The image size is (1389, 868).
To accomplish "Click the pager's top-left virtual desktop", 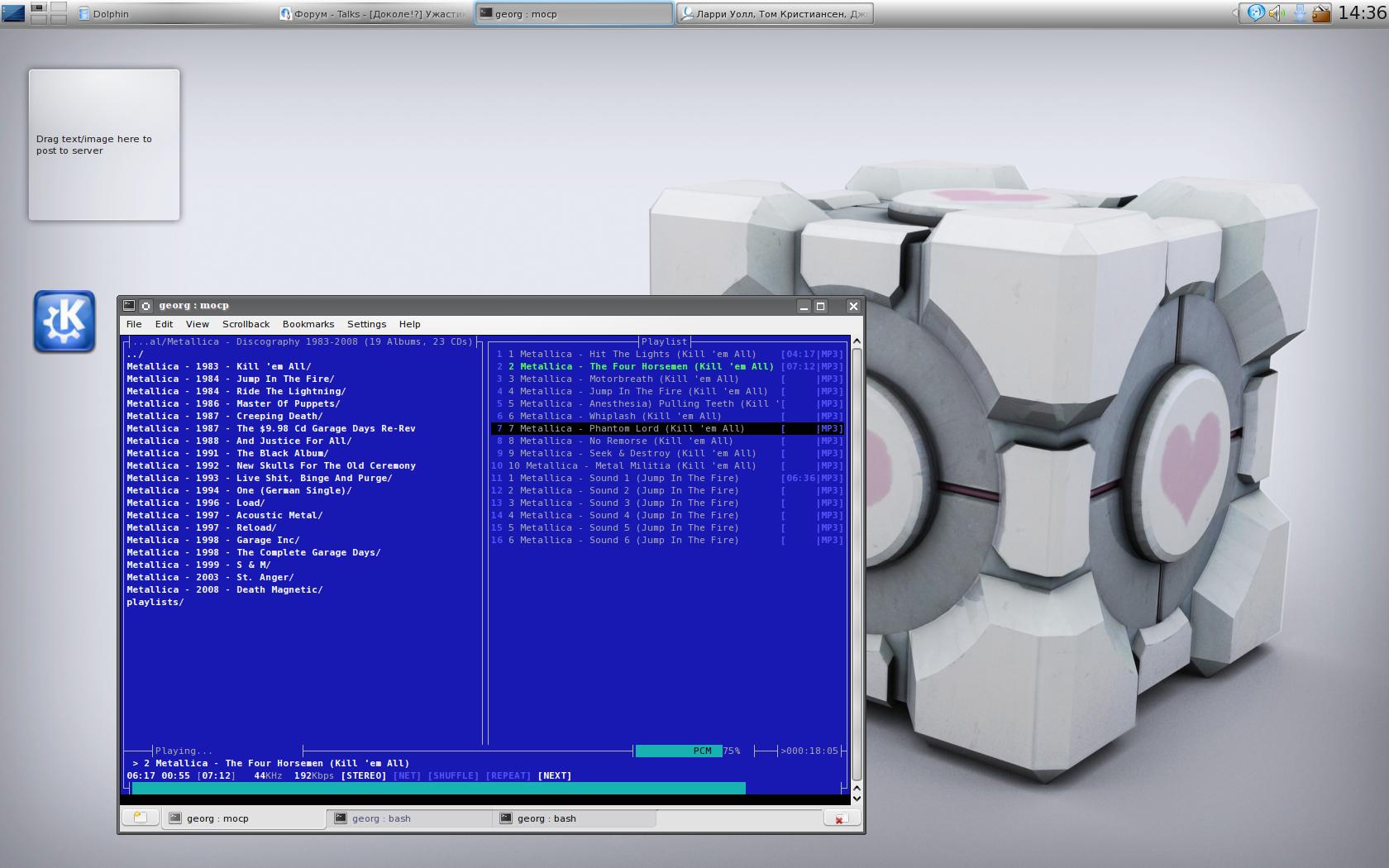I will 38,7.
